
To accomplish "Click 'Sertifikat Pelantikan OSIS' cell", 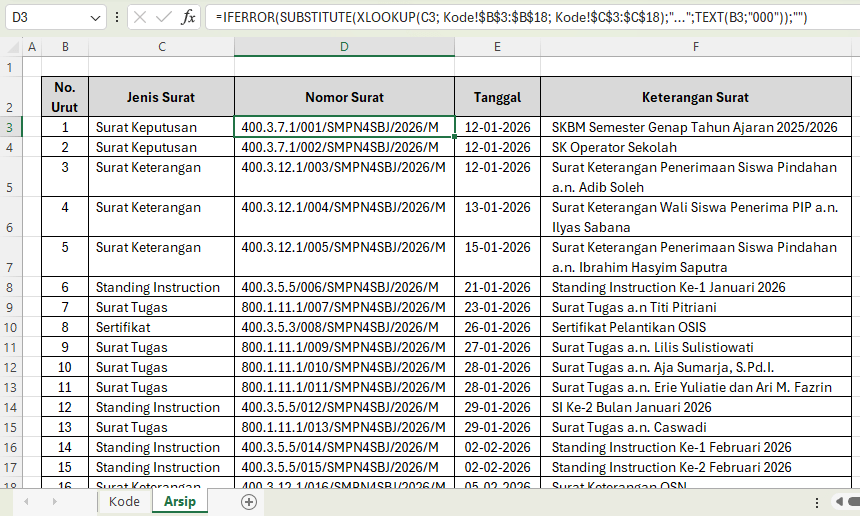I will [695, 327].
